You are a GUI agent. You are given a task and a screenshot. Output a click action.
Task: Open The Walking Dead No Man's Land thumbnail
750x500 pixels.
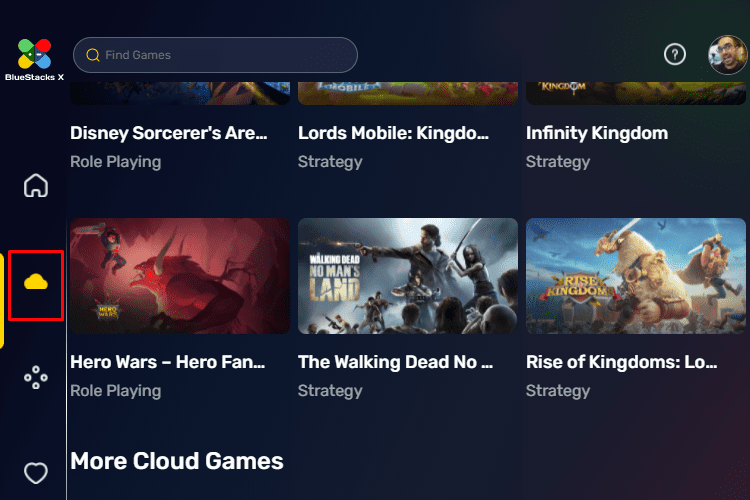[408, 276]
